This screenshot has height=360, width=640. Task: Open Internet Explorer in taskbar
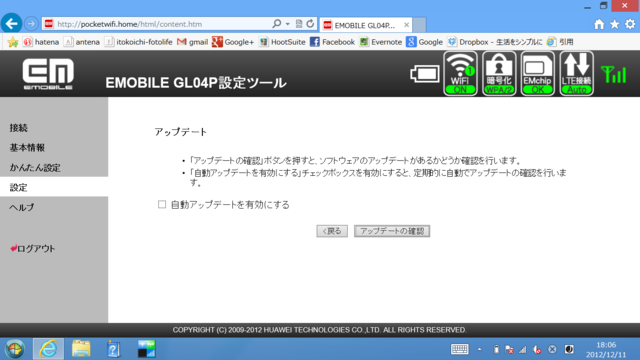click(x=48, y=349)
